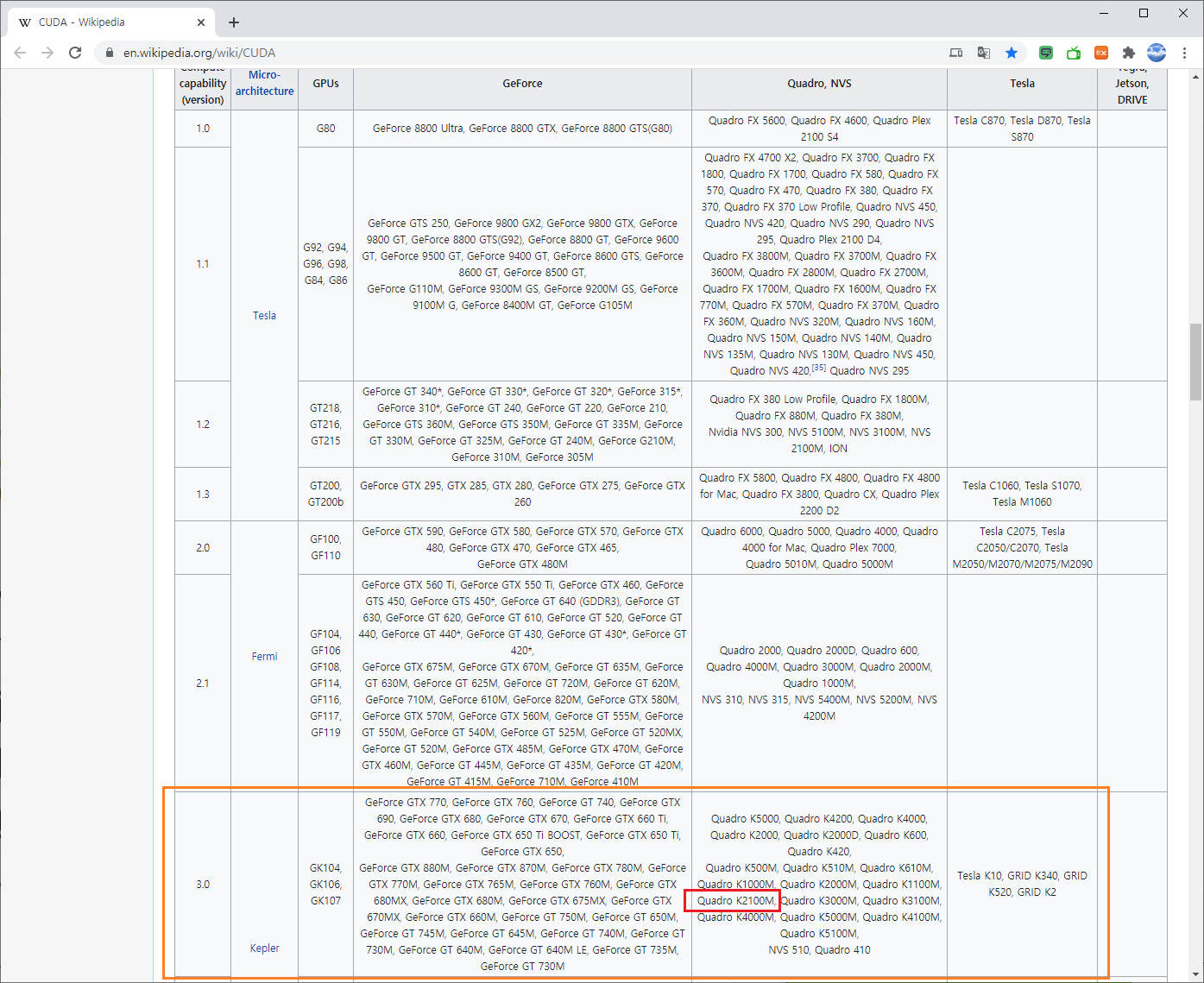Reload the CUDA Wikipedia page
Screen dimensions: 1204x983
coord(75,53)
